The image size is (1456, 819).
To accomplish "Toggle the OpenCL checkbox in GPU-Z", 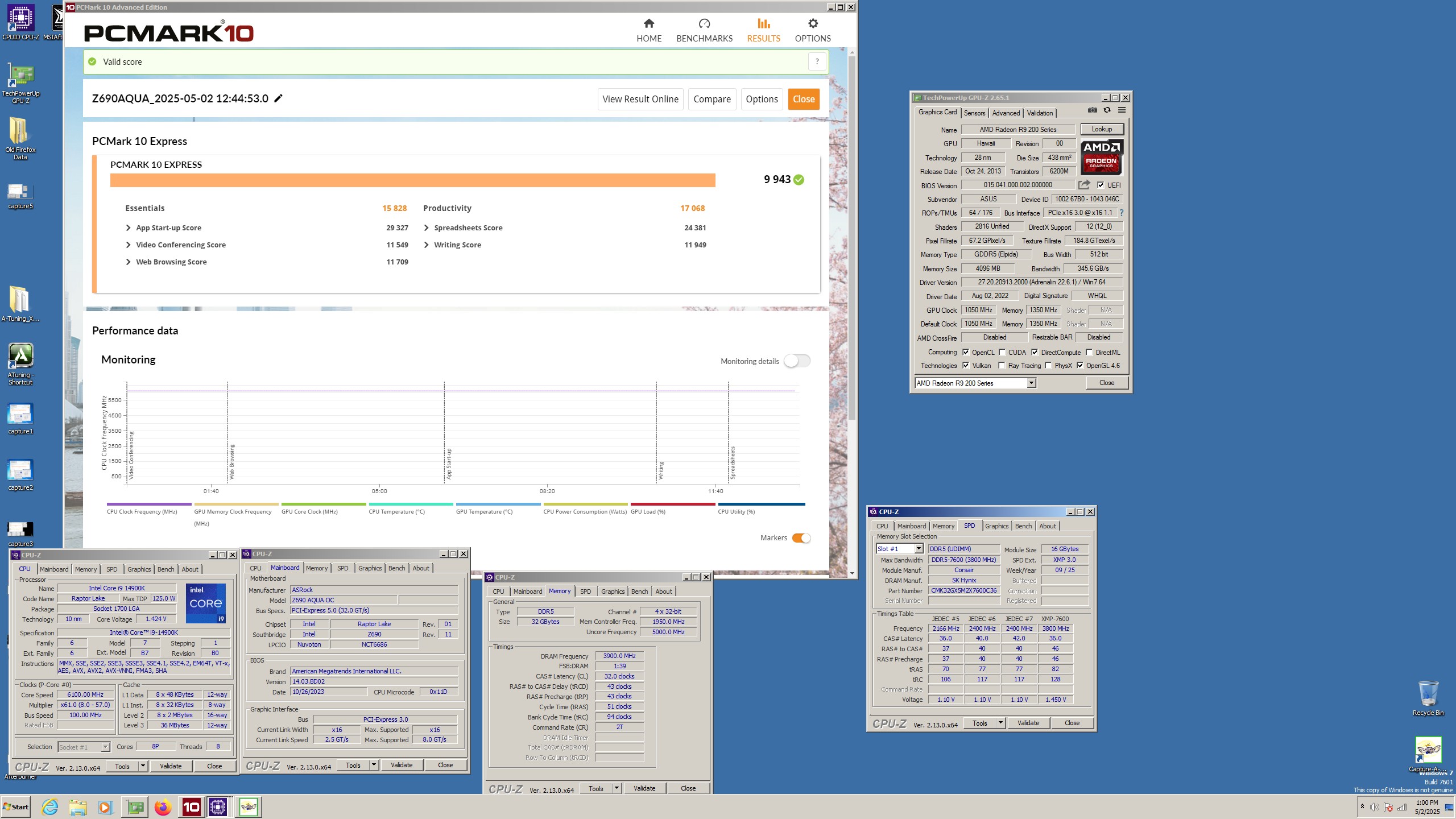I will pos(966,352).
